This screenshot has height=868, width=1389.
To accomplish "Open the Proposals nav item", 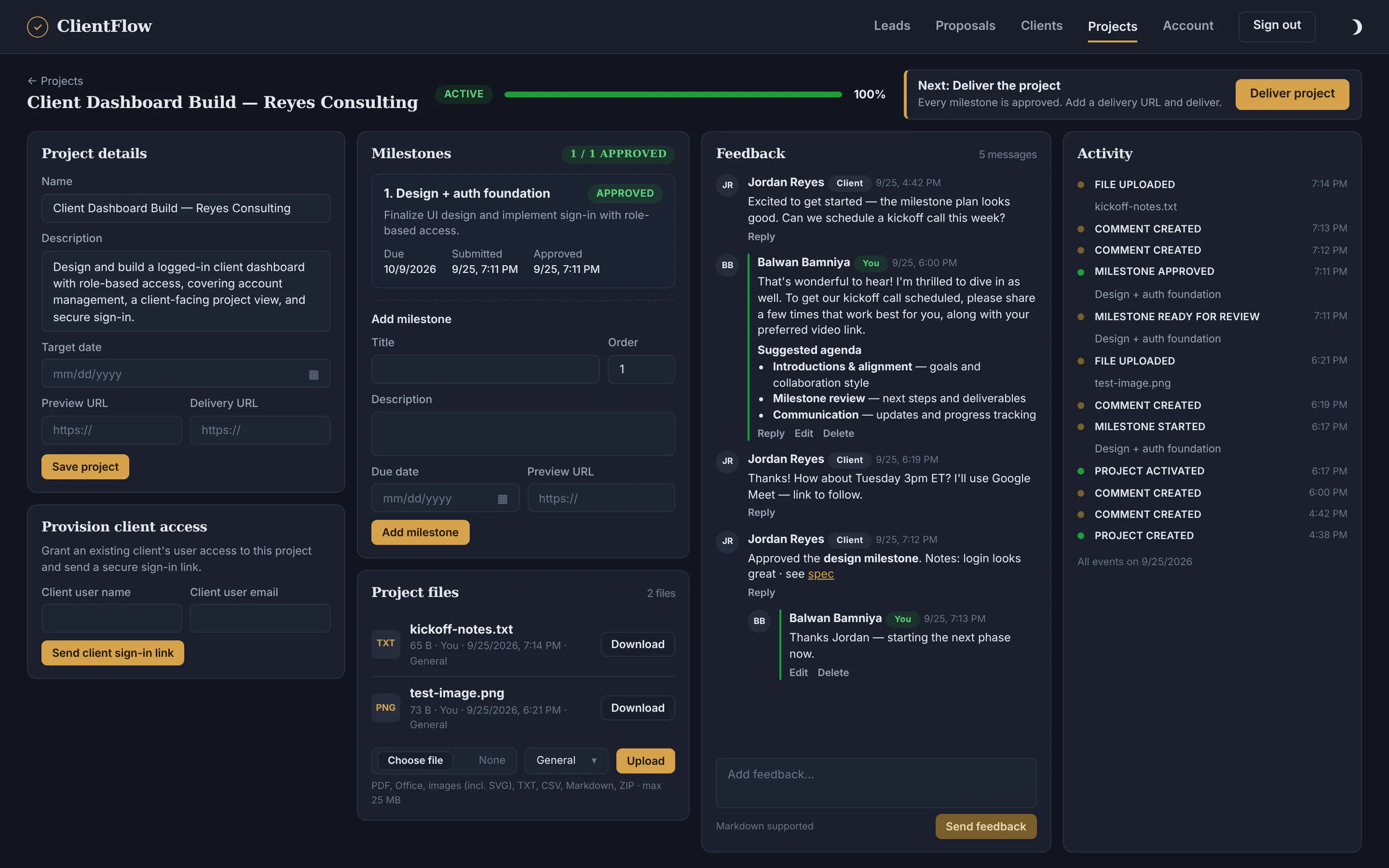I will (966, 26).
